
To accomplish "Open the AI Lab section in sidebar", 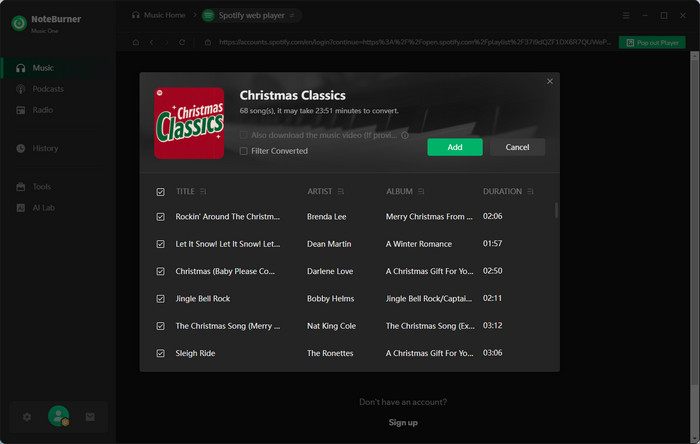I will pyautogui.click(x=58, y=207).
